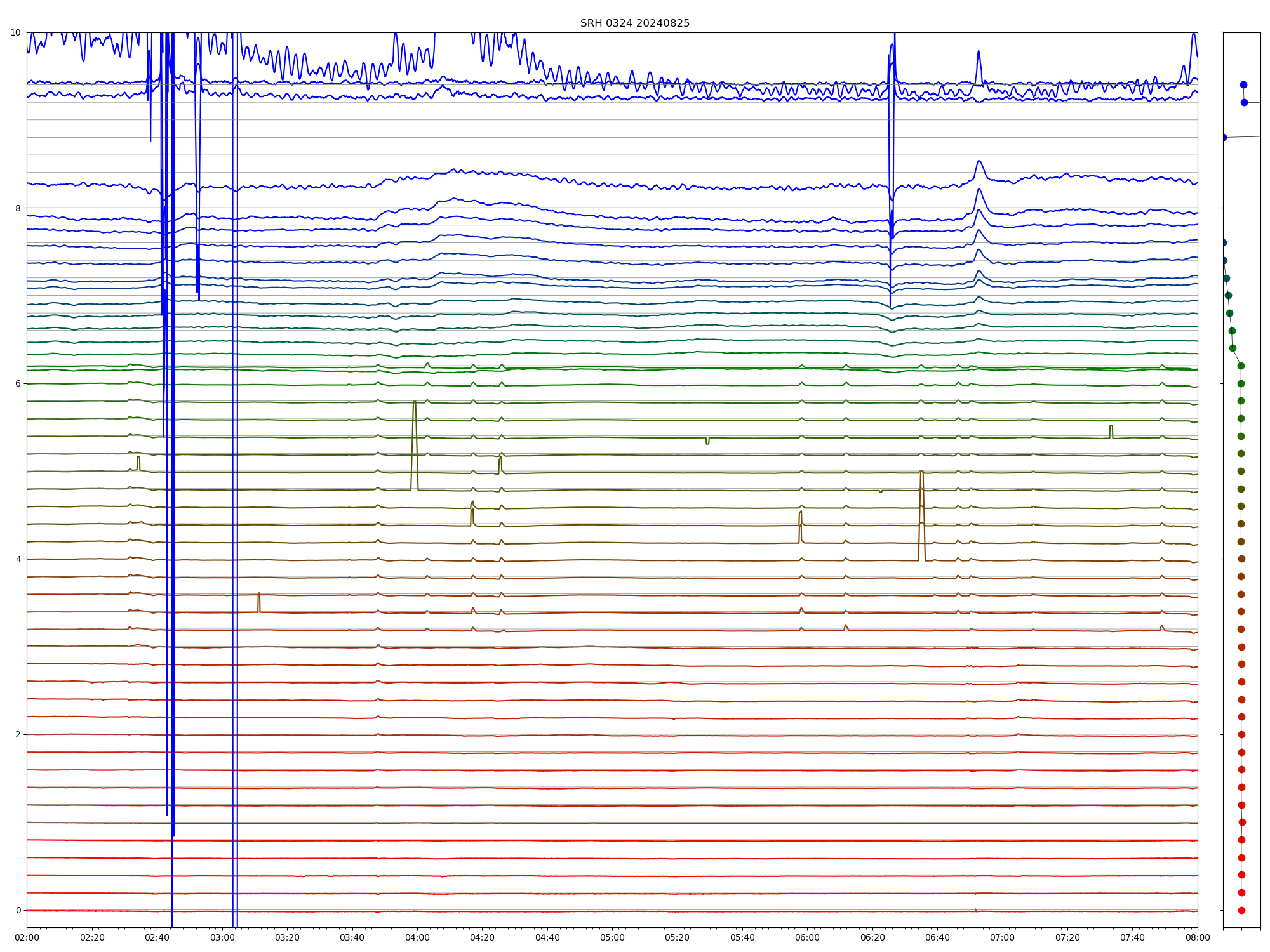Click the y-axis label 4
The height and width of the screenshot is (952, 1270).
pyautogui.click(x=18, y=559)
